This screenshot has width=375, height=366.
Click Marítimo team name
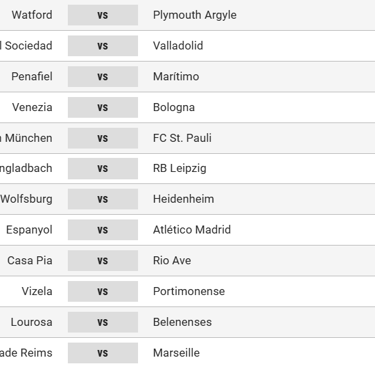[176, 76]
